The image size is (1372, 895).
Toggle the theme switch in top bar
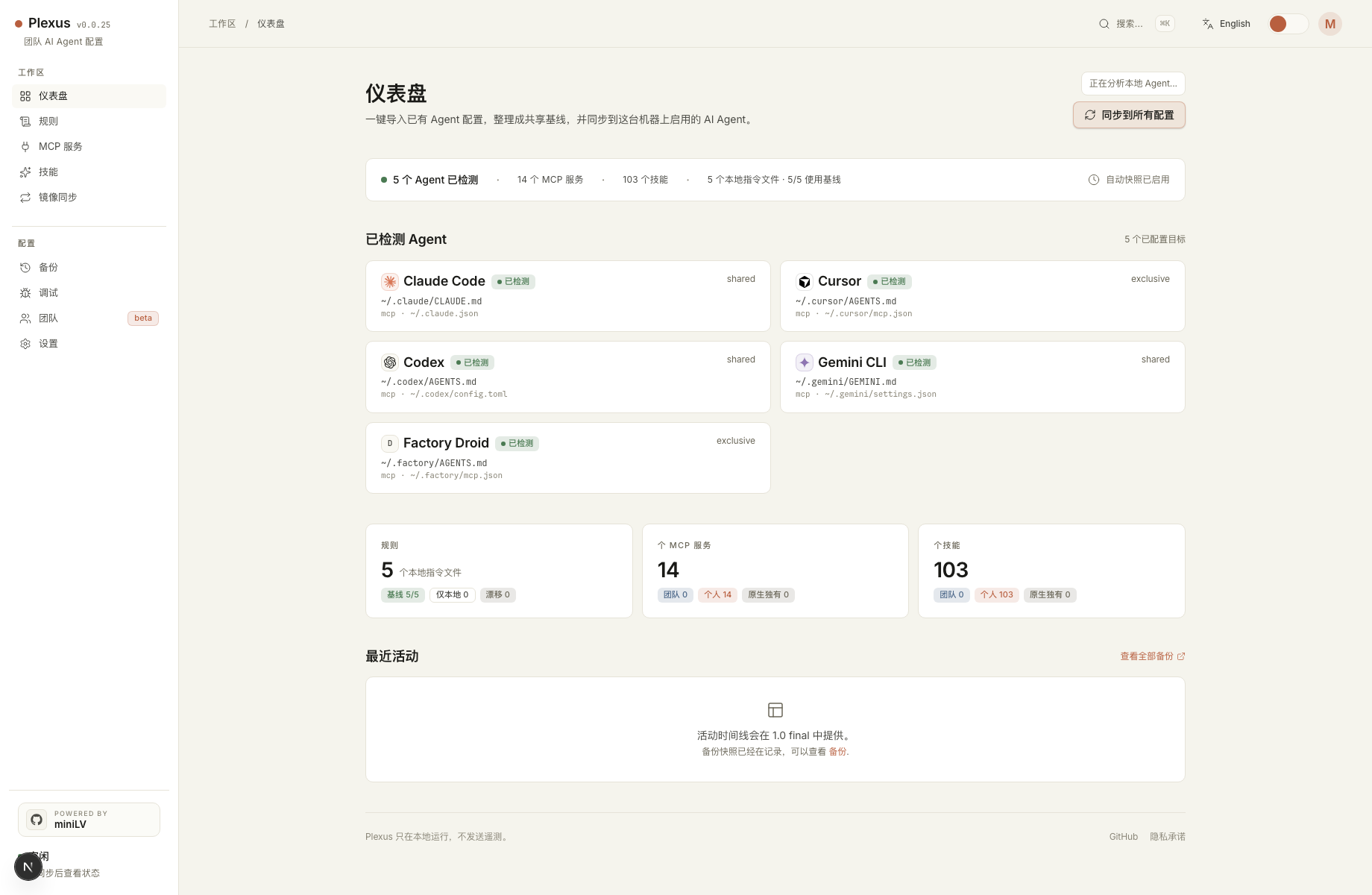1288,24
